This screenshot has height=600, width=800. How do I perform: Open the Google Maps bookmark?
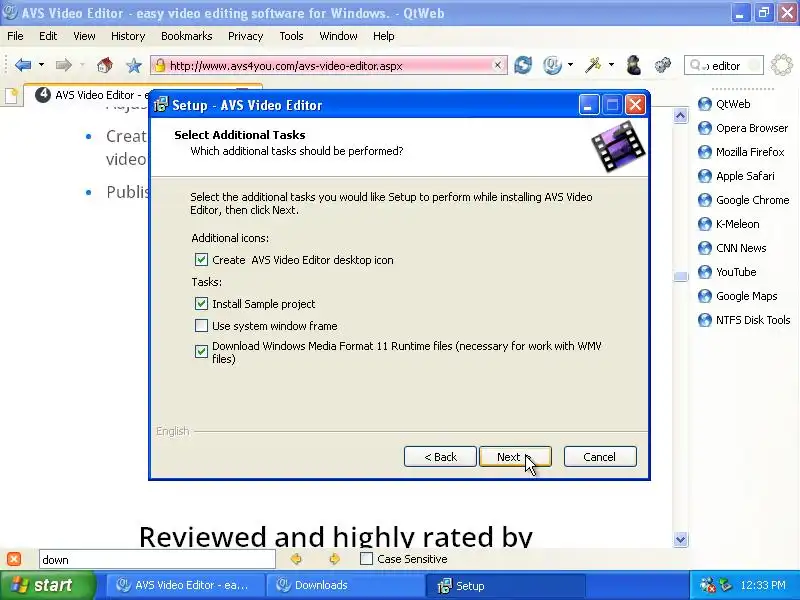738,296
